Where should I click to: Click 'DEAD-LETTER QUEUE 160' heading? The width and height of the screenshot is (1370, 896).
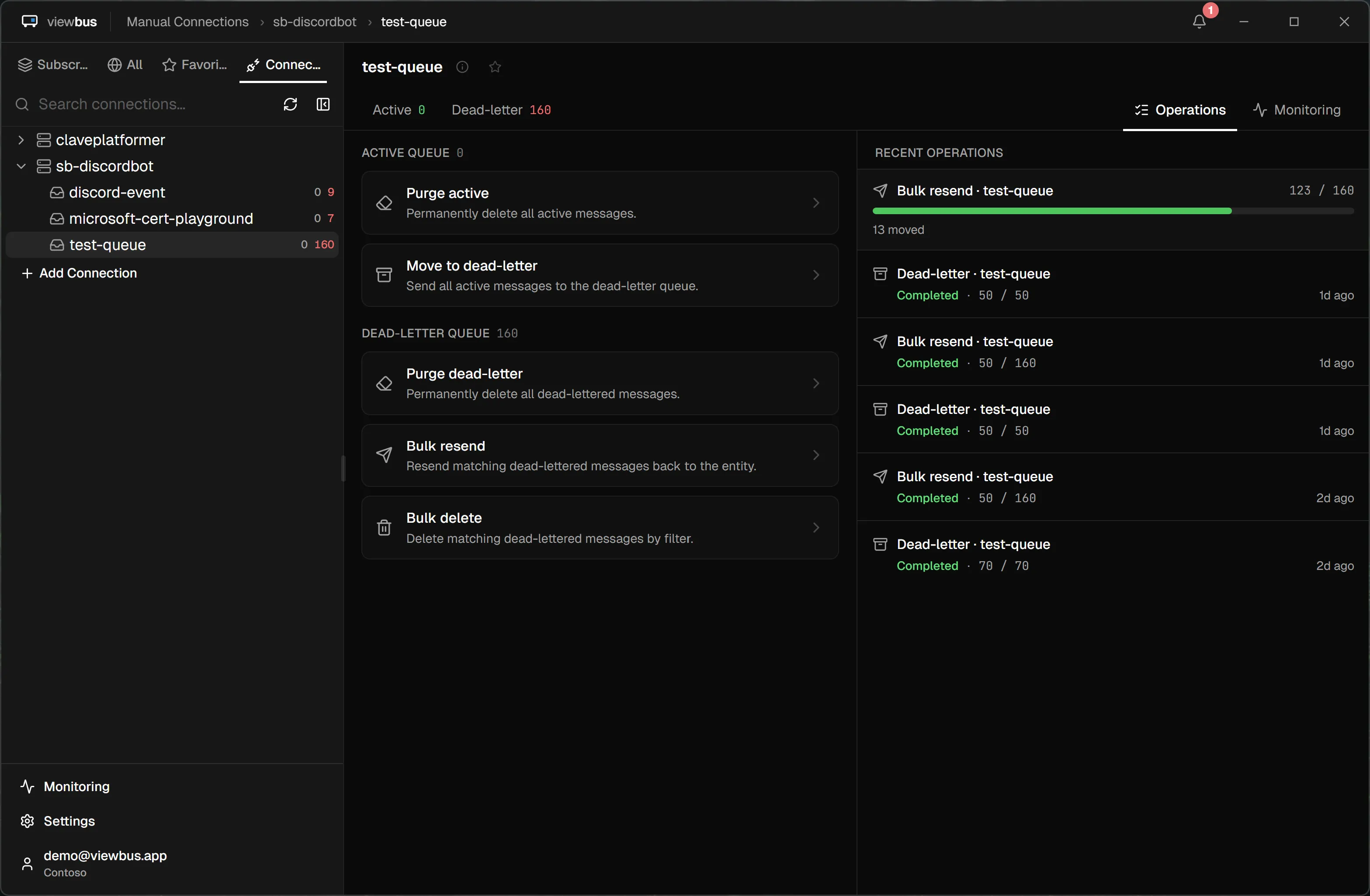440,333
